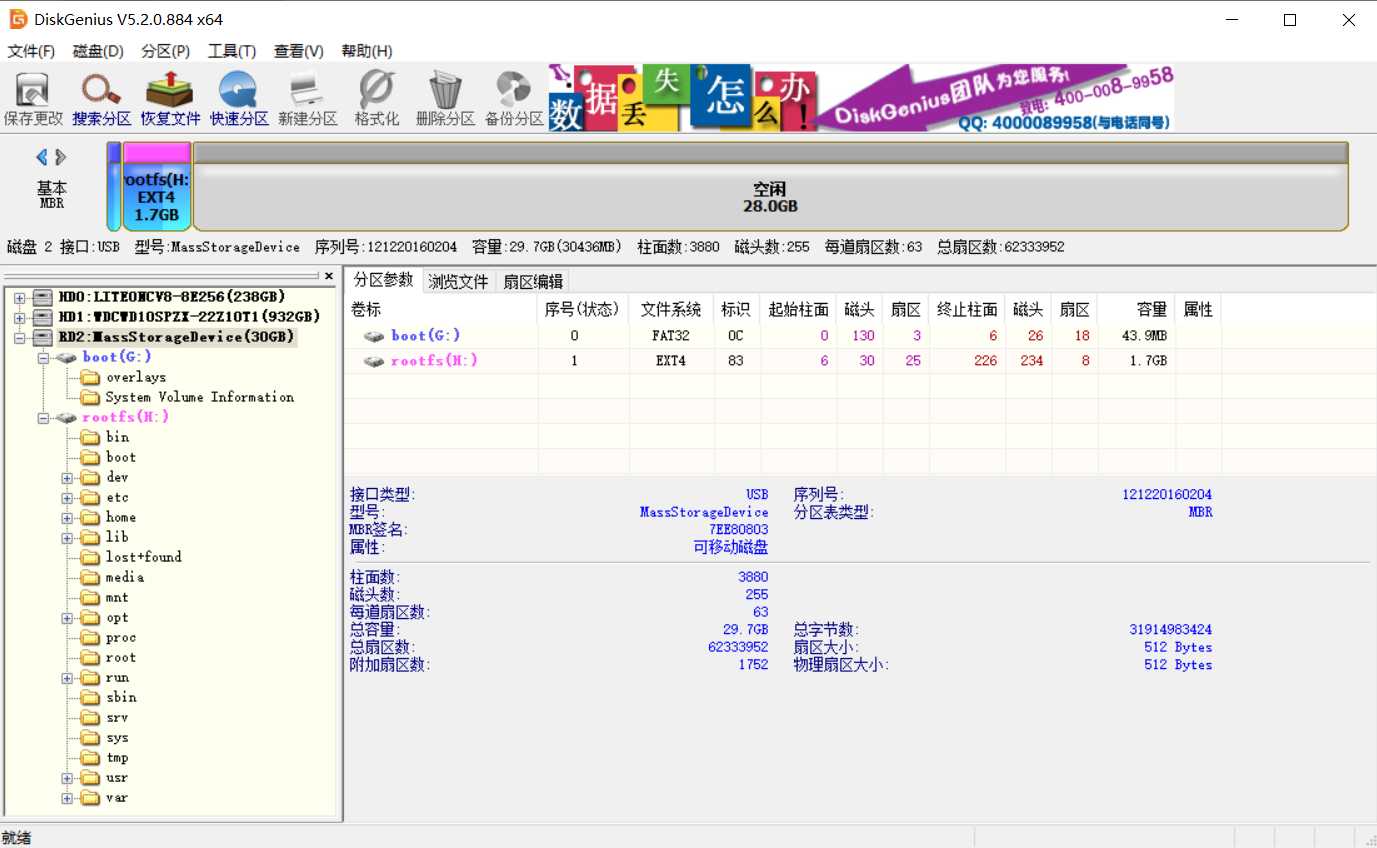Expand the HD0:LITEONCV8-8E256 disk node

20,297
